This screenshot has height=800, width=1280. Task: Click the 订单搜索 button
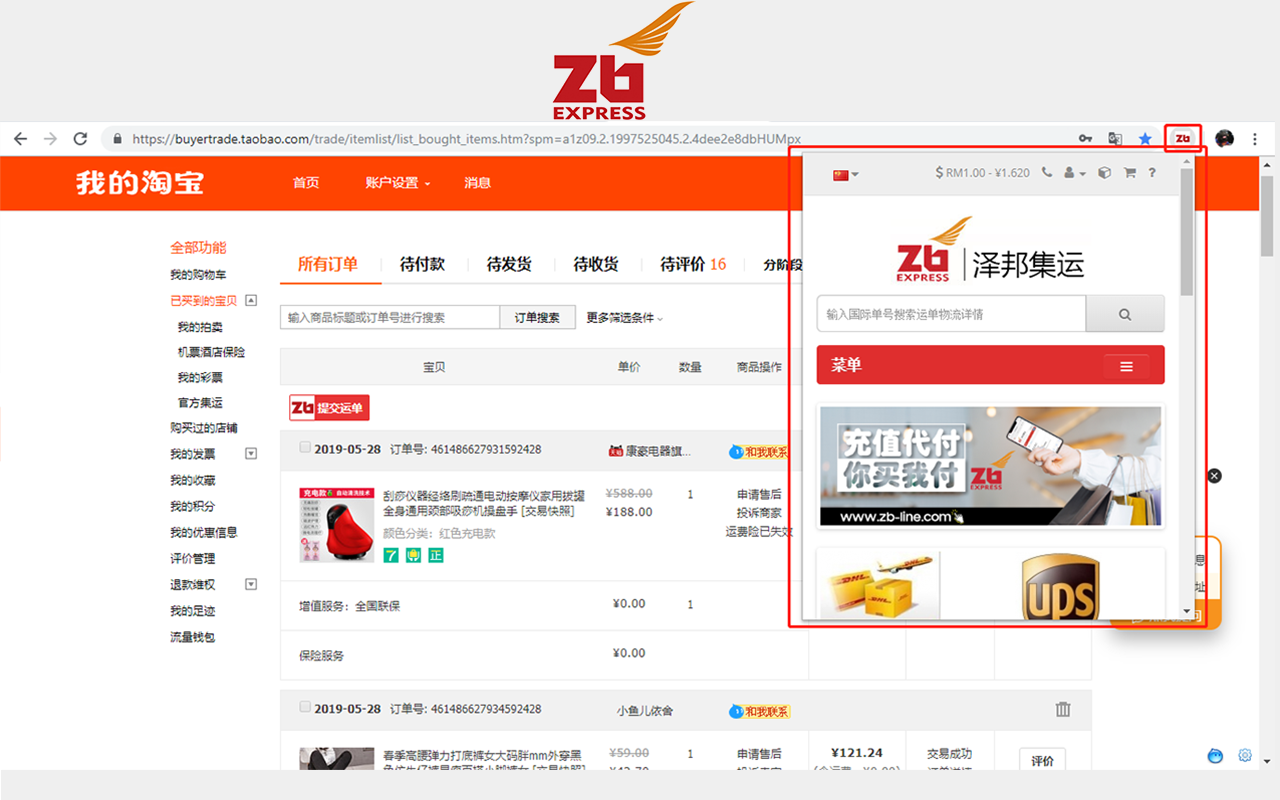(x=537, y=317)
